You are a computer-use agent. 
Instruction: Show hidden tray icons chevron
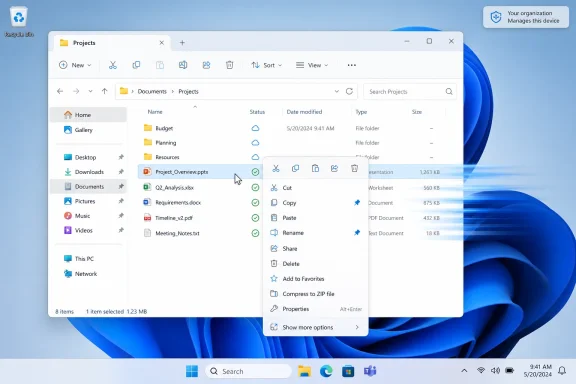click(464, 371)
